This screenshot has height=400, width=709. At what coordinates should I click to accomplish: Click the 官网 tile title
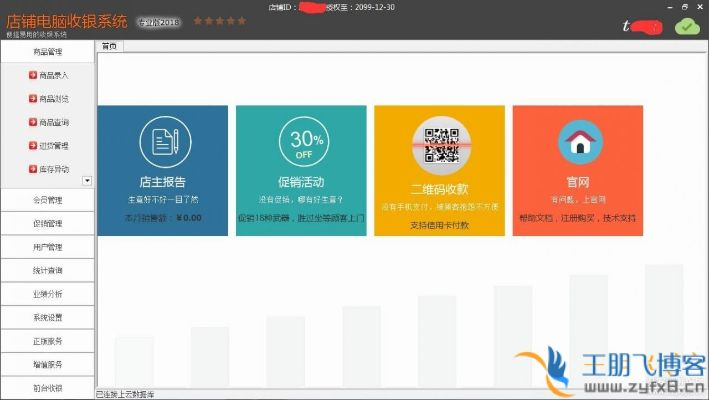click(578, 182)
